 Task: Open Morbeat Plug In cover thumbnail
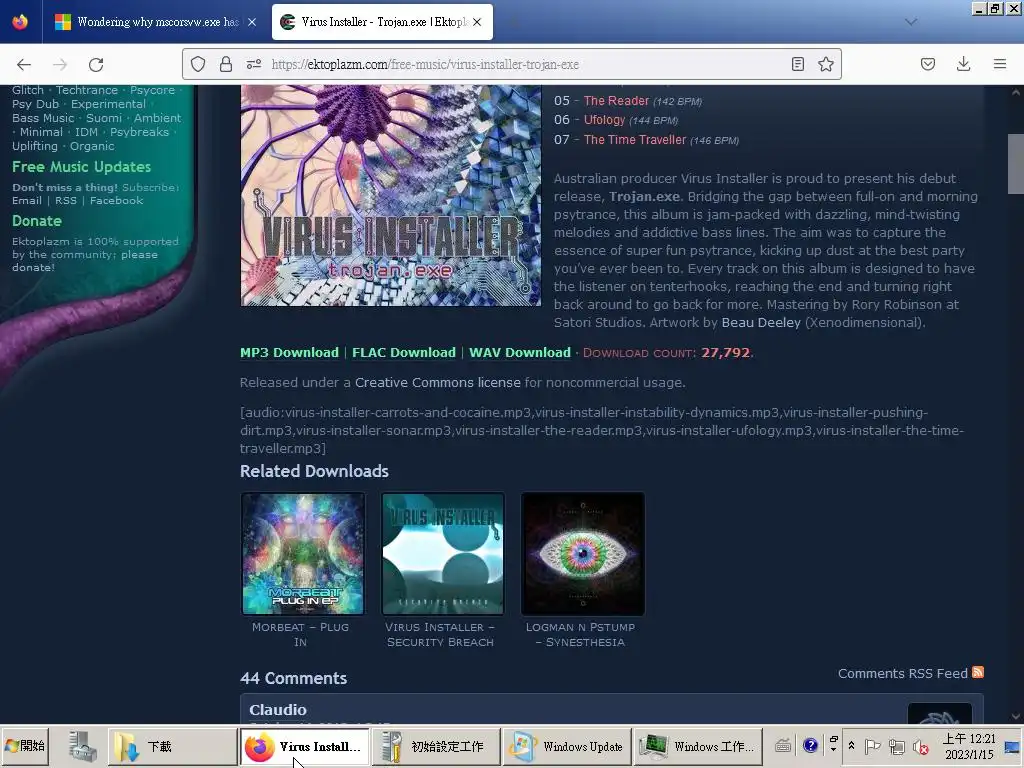pos(303,553)
